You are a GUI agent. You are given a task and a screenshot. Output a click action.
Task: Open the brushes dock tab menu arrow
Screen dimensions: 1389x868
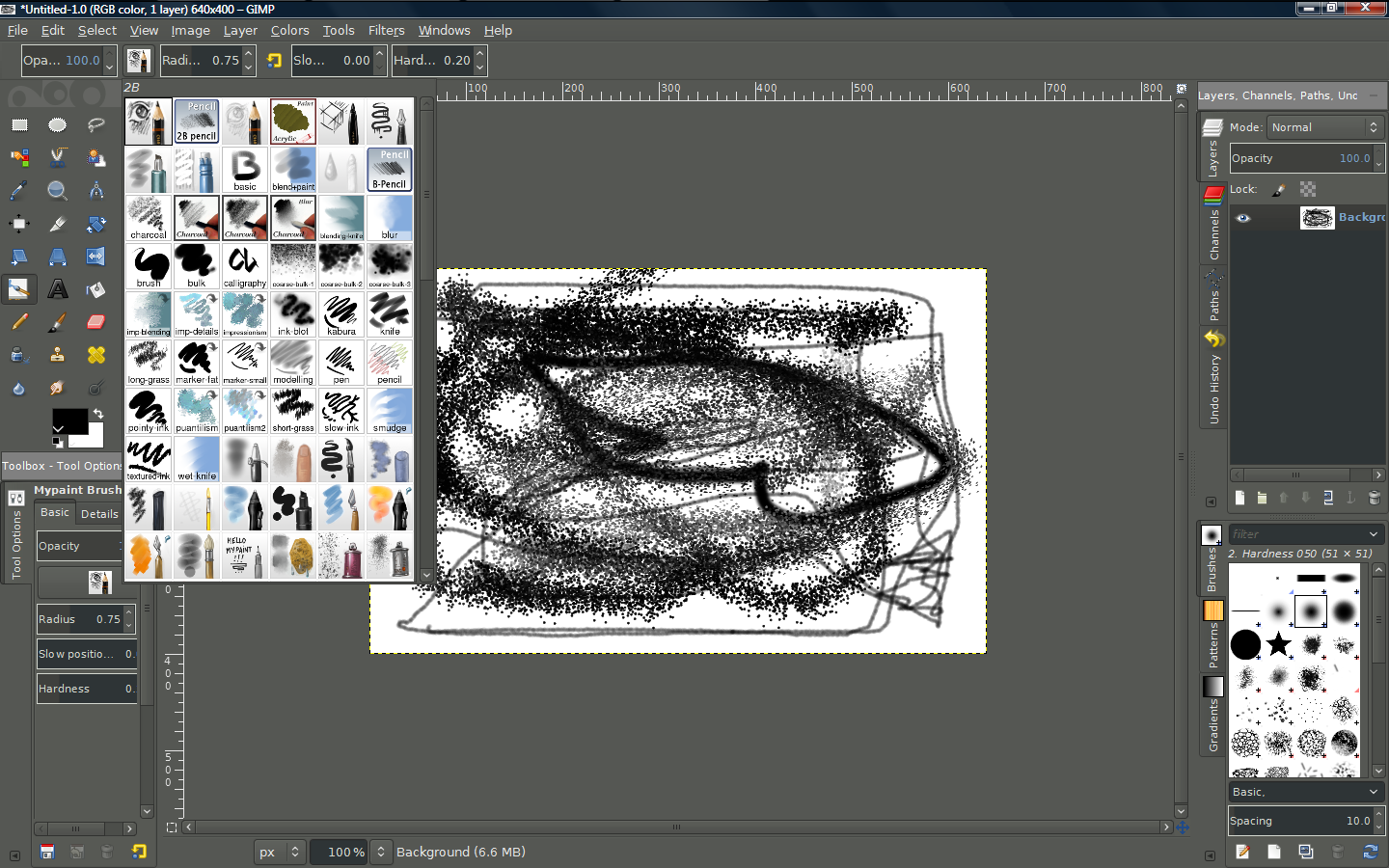tap(1211, 855)
